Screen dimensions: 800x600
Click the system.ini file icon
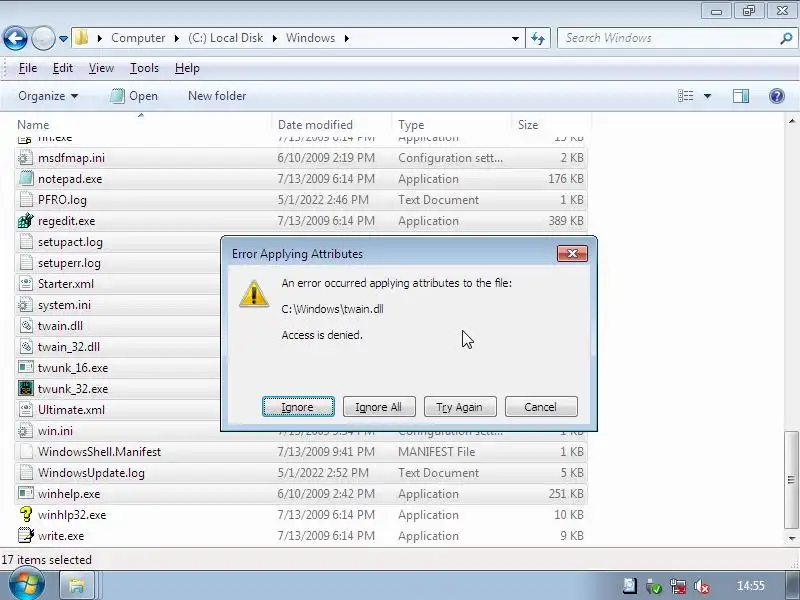point(25,305)
